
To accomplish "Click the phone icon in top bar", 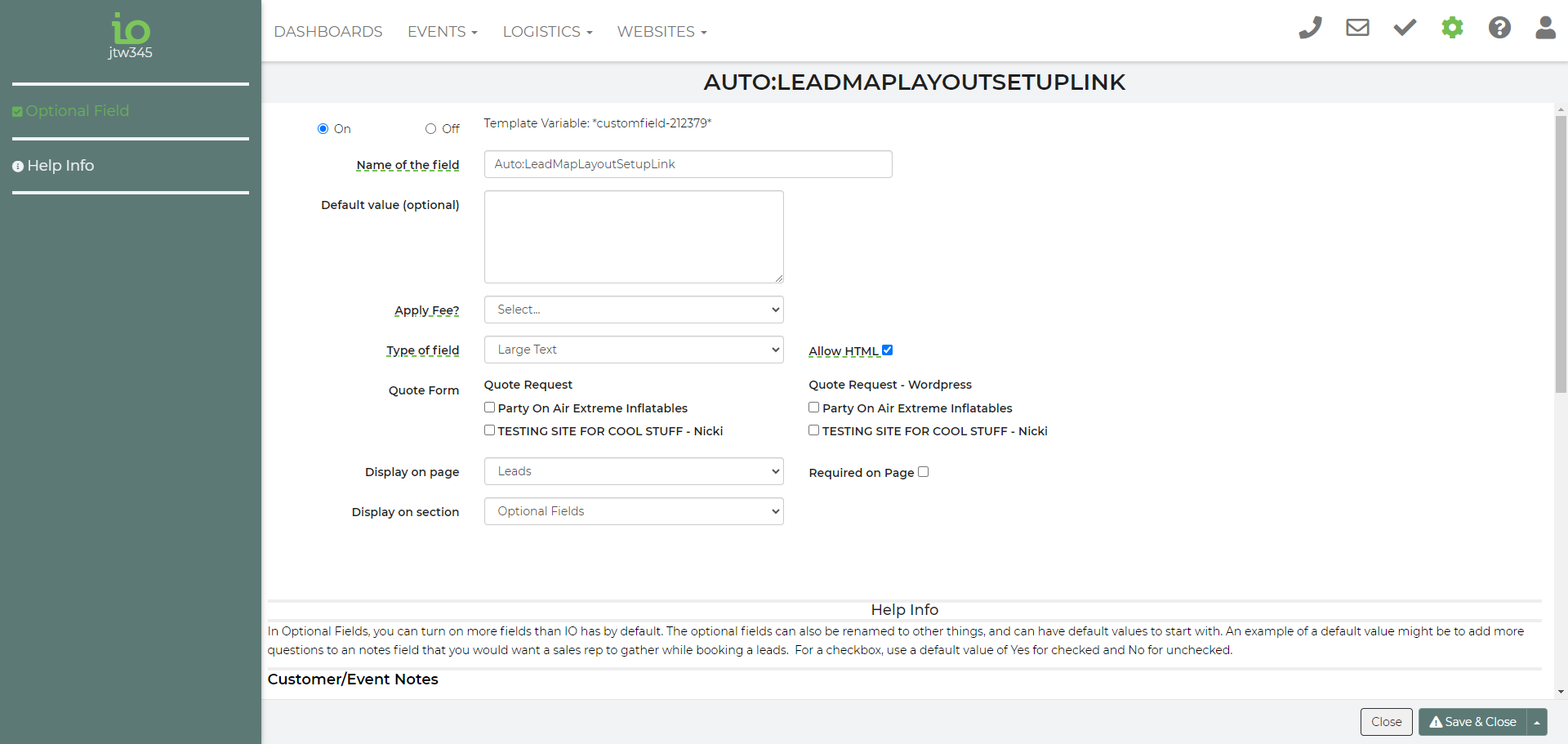I will coord(1310,28).
